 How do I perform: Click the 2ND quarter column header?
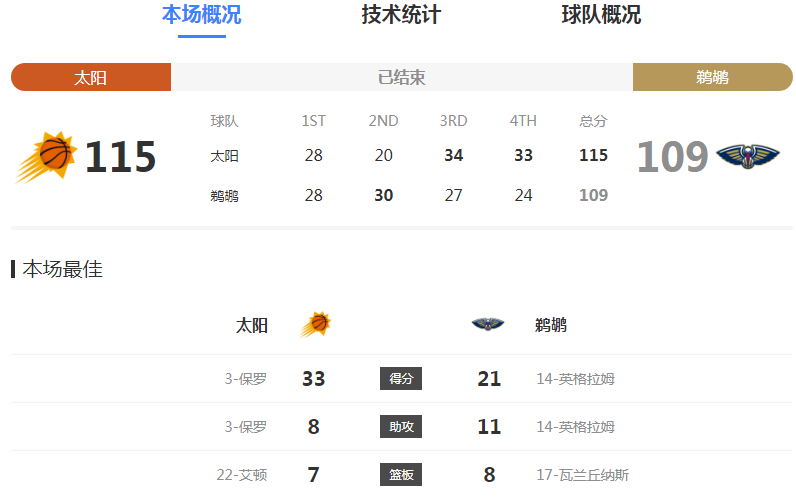coord(383,121)
